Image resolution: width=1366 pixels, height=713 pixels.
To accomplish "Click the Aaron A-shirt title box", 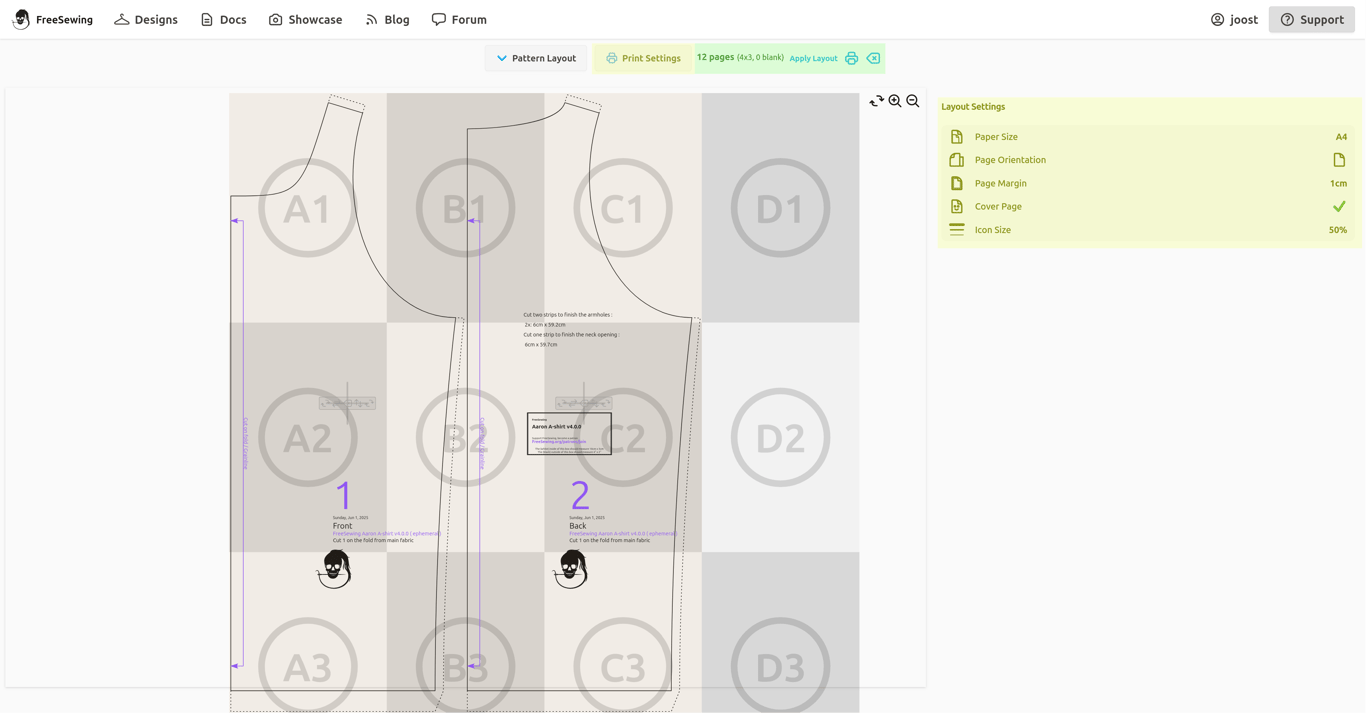I will pos(569,433).
